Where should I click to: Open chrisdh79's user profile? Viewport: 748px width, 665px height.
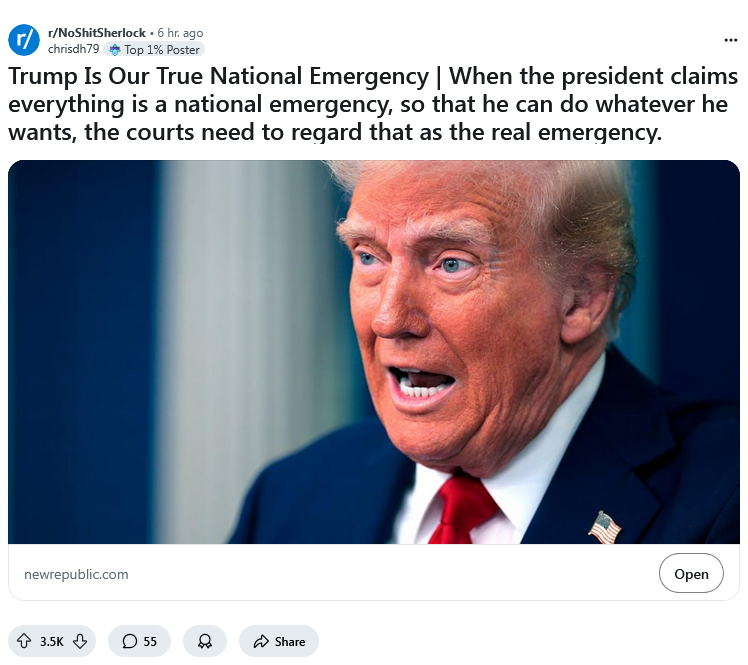(x=73, y=49)
